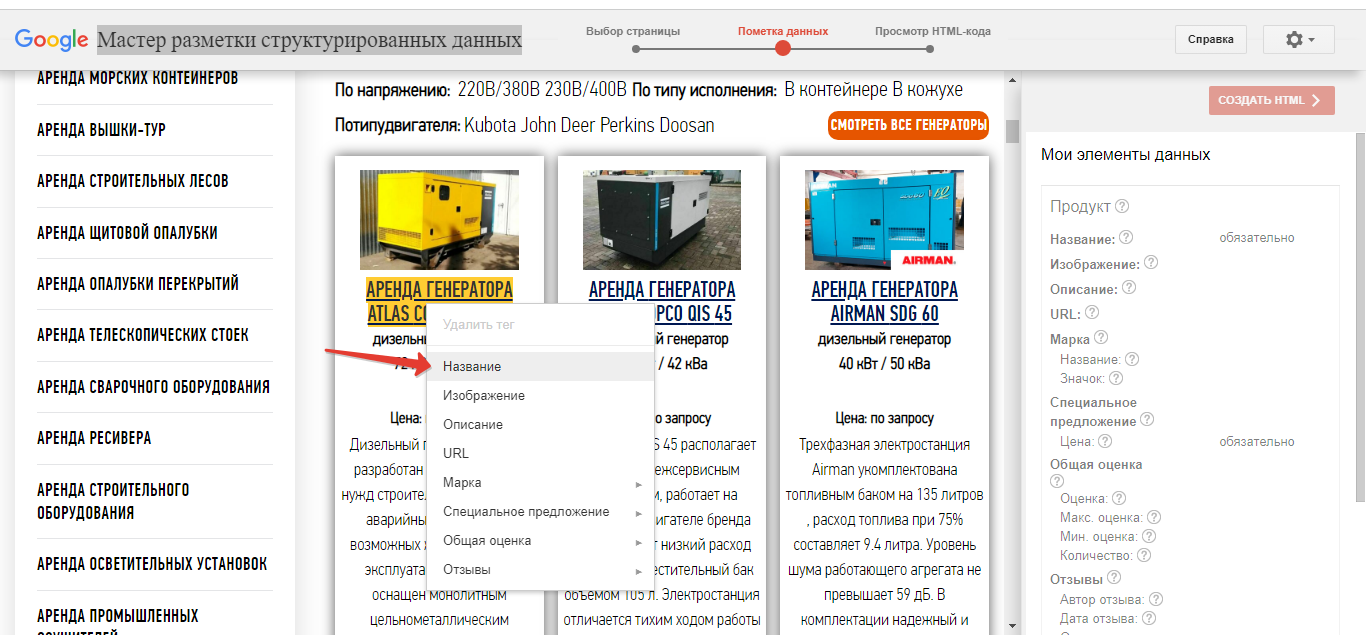Click СМОТРЕТЬ ВСЕ ГЕНЕРАТОРЫ button
This screenshot has width=1366, height=635.
tap(908, 126)
